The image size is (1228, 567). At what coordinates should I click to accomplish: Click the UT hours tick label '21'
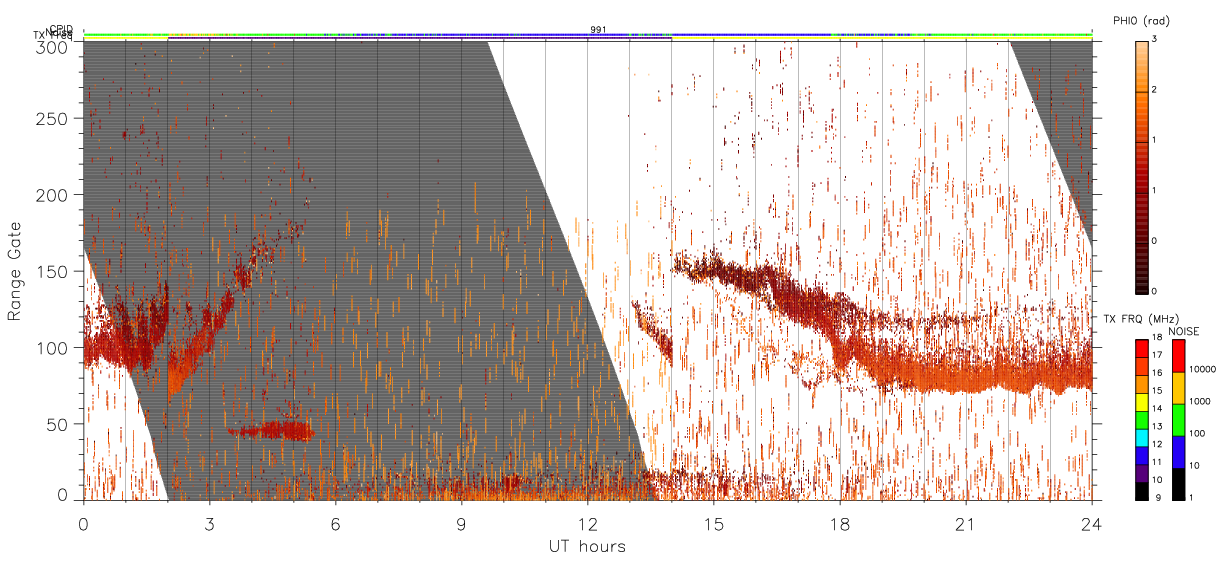(x=965, y=524)
